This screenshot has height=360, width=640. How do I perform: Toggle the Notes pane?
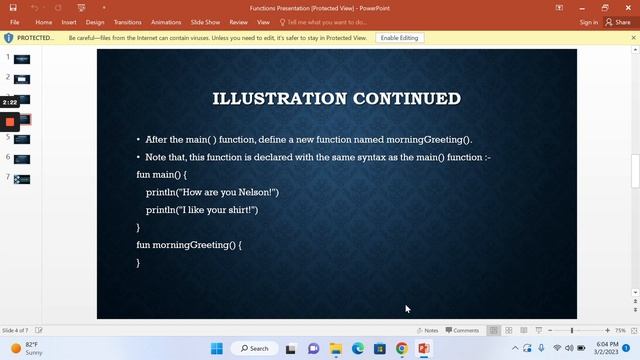[427, 330]
